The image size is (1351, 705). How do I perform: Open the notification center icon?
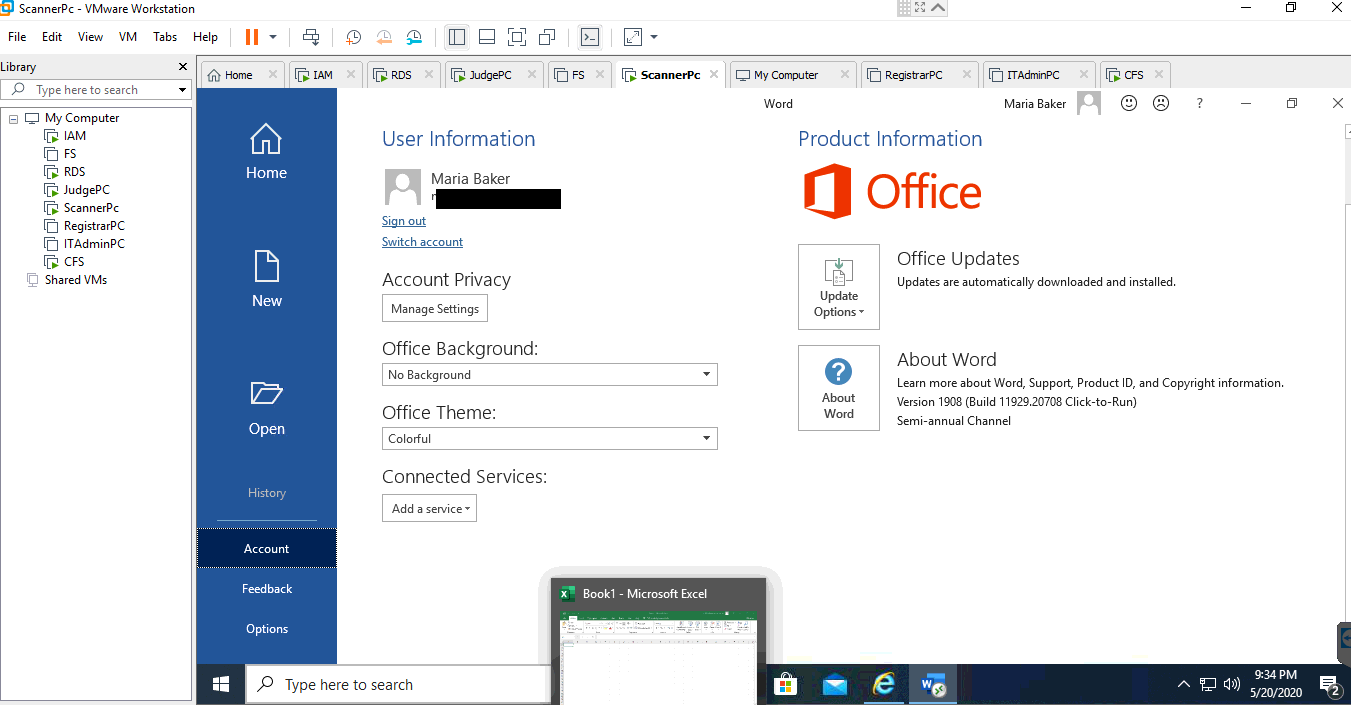(1330, 685)
